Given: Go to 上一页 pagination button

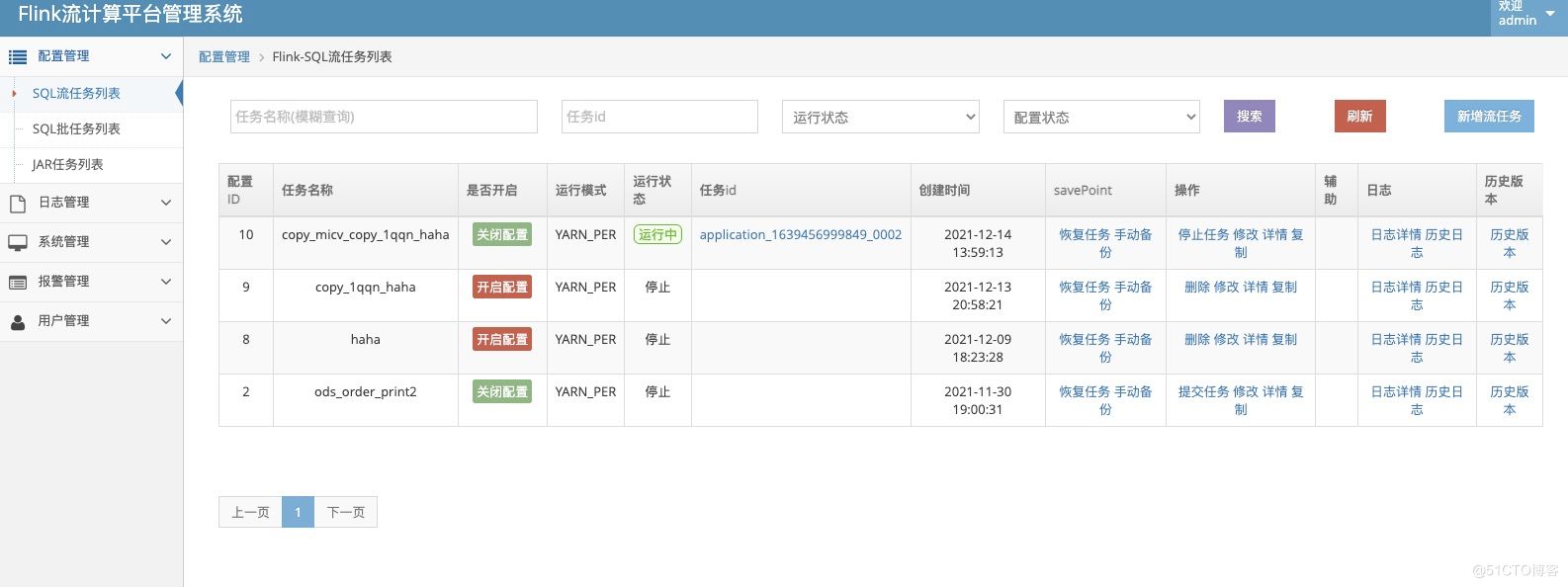Looking at the screenshot, I should (250, 512).
